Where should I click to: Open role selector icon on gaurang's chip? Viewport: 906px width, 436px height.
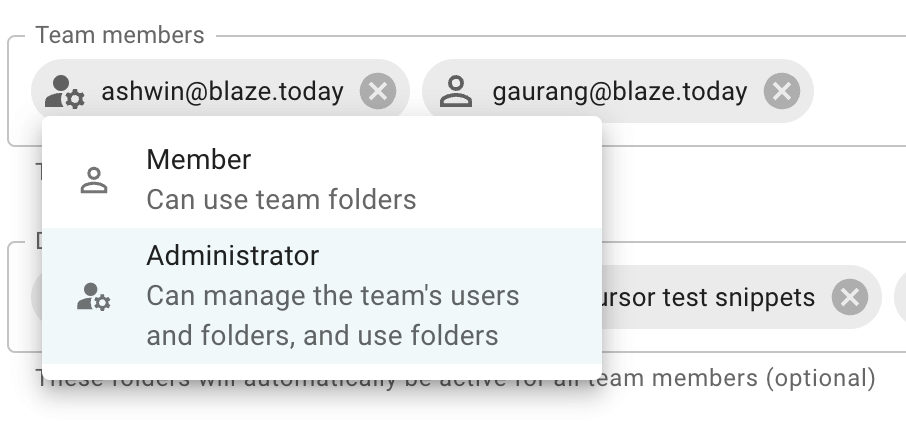(x=457, y=92)
